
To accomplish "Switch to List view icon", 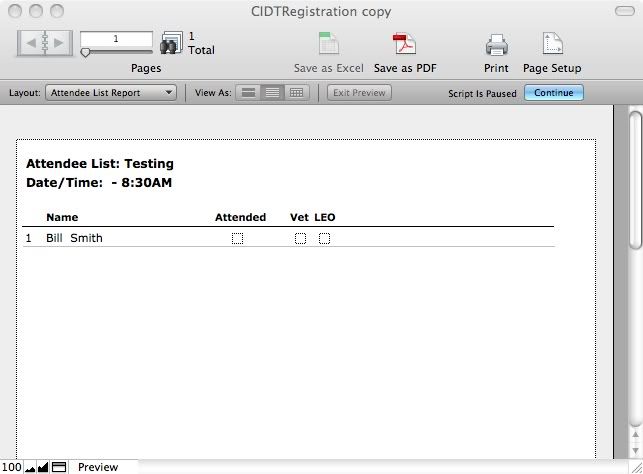I will 272,93.
